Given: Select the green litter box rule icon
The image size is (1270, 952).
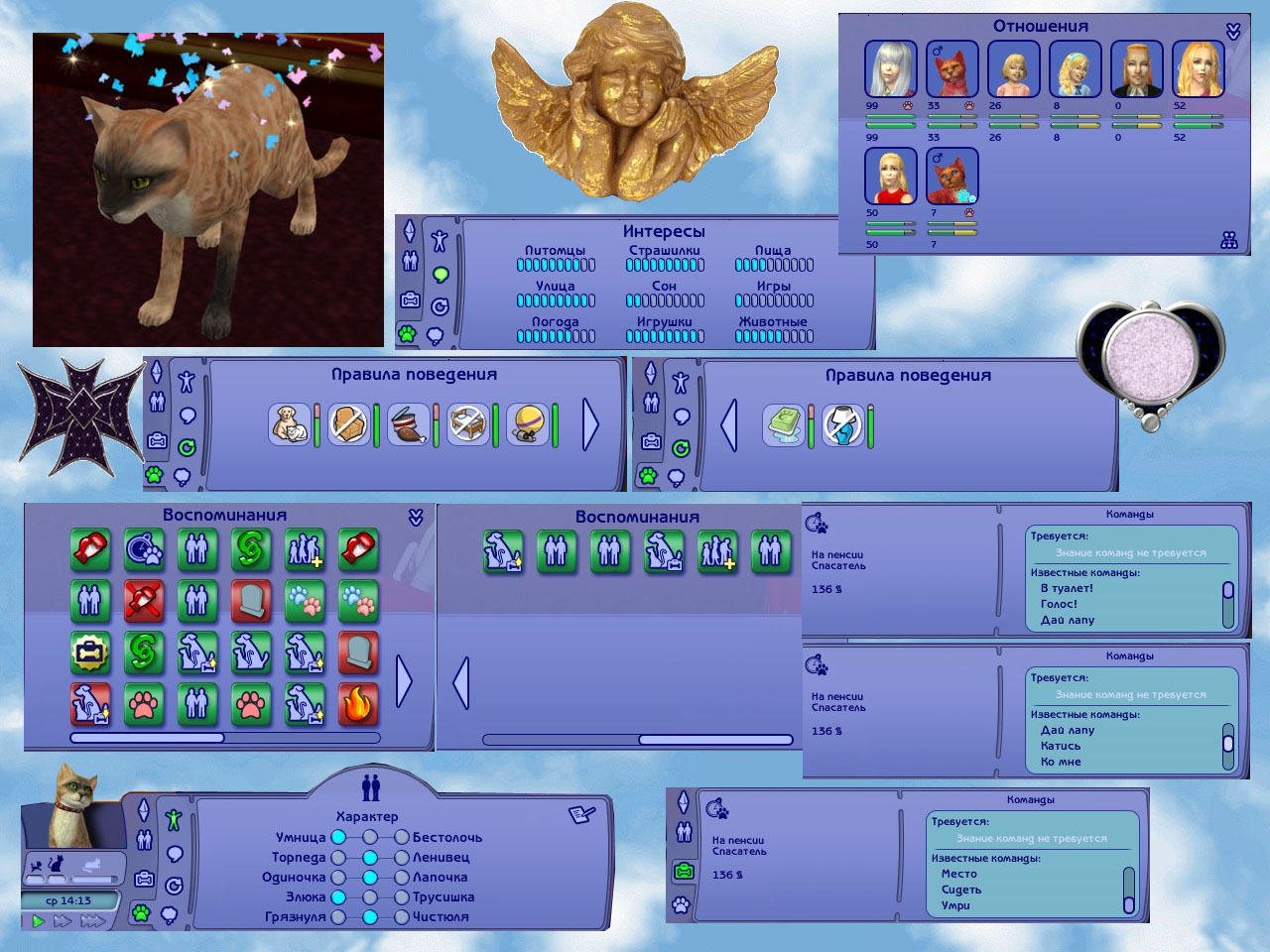Looking at the screenshot, I should click(x=784, y=424).
